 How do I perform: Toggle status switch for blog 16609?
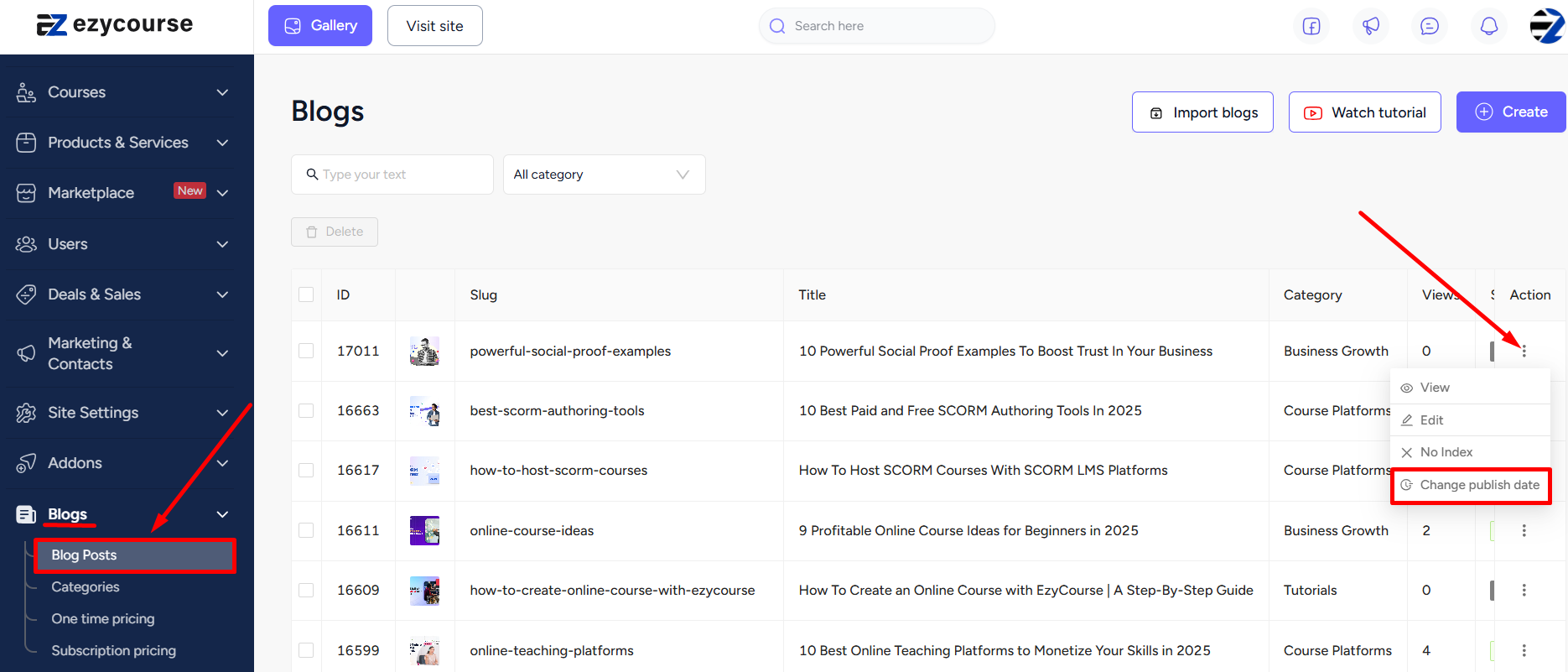[1492, 590]
